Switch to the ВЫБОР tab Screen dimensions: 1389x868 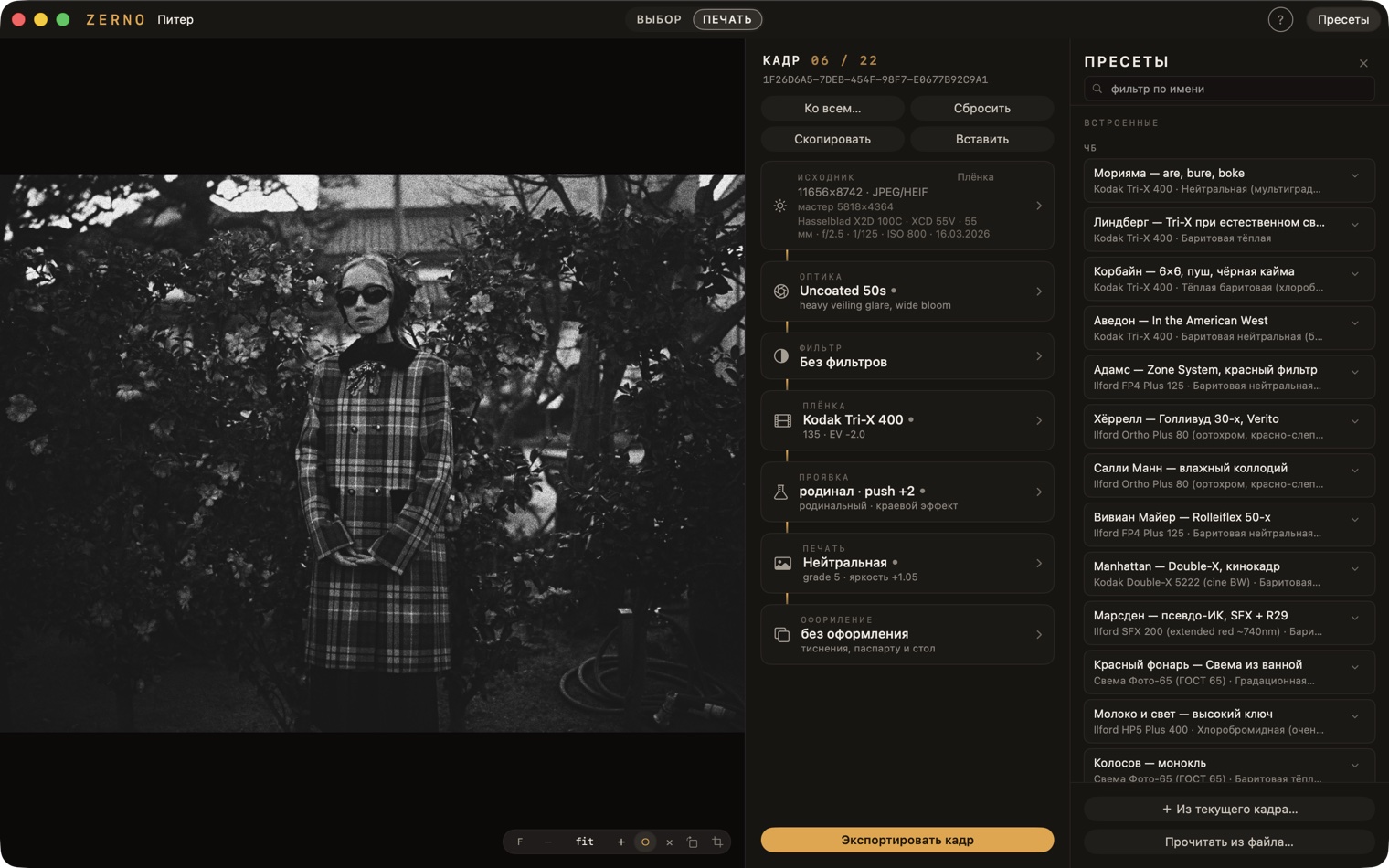(x=659, y=19)
